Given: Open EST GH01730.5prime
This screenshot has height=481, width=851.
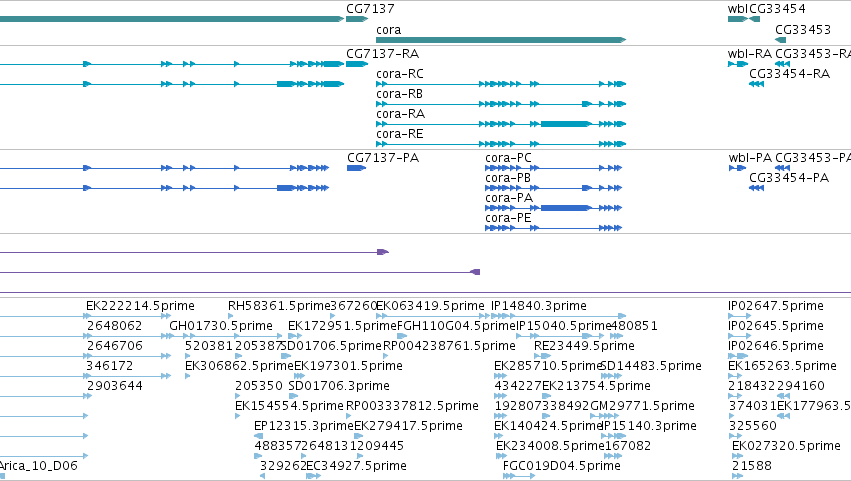Looking at the screenshot, I should coord(221,326).
